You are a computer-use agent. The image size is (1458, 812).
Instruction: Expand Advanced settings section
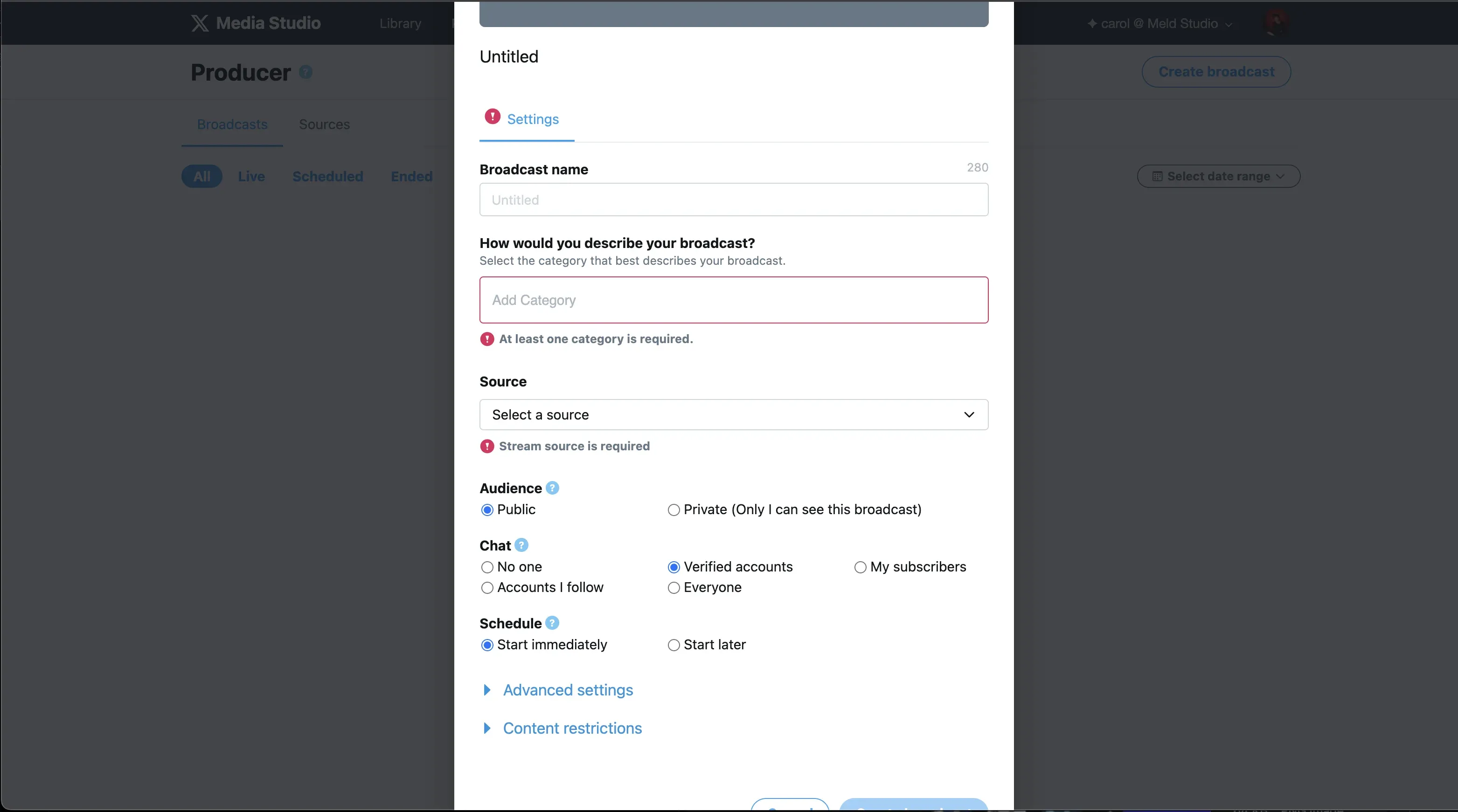(x=557, y=690)
